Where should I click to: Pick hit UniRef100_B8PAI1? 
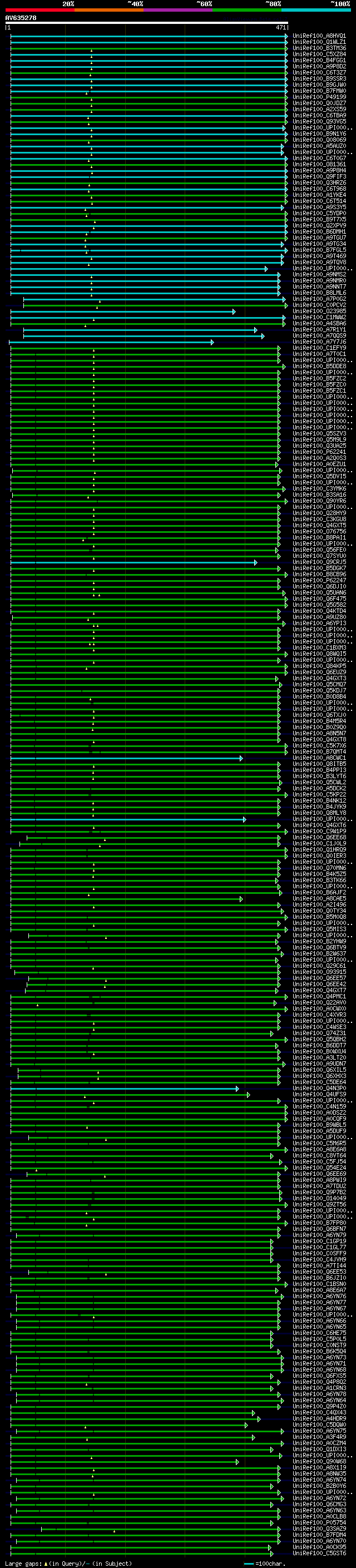[x=319, y=537]
